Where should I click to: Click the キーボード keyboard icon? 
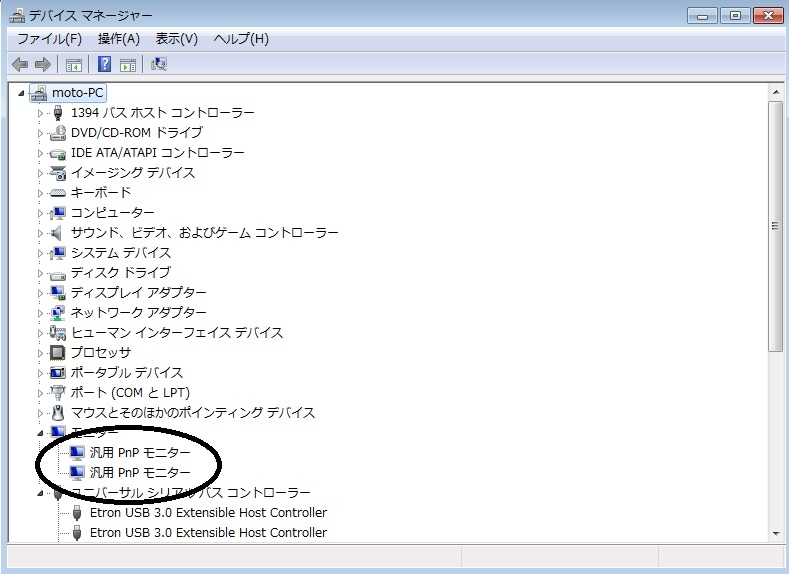click(58, 193)
